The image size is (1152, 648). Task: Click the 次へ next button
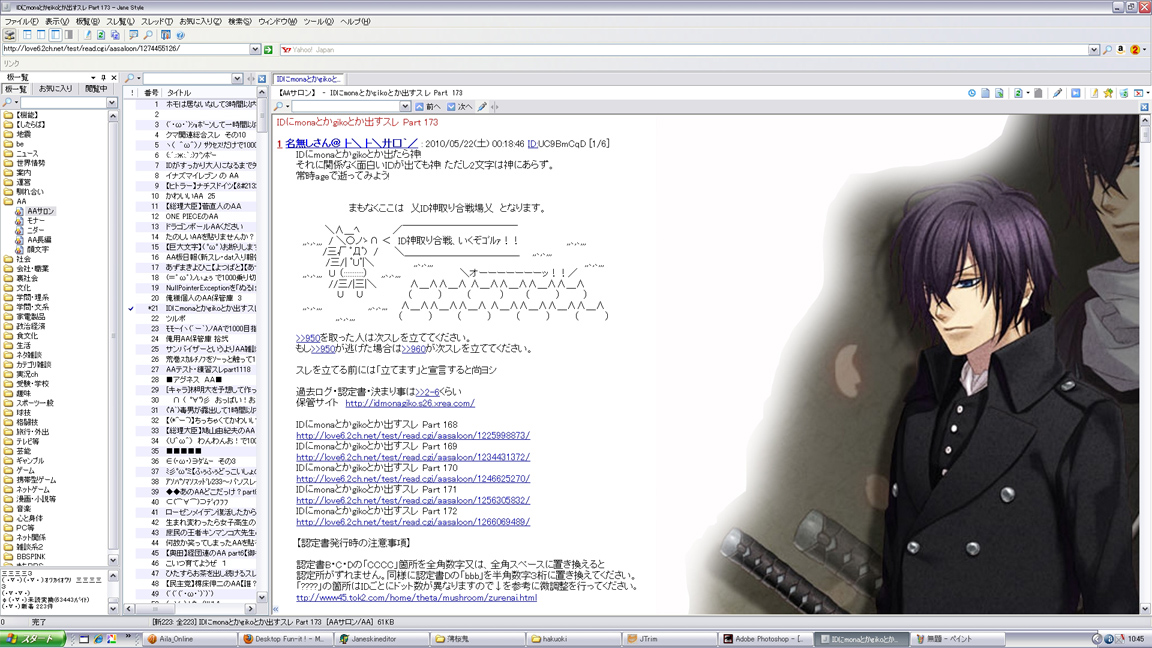460,107
